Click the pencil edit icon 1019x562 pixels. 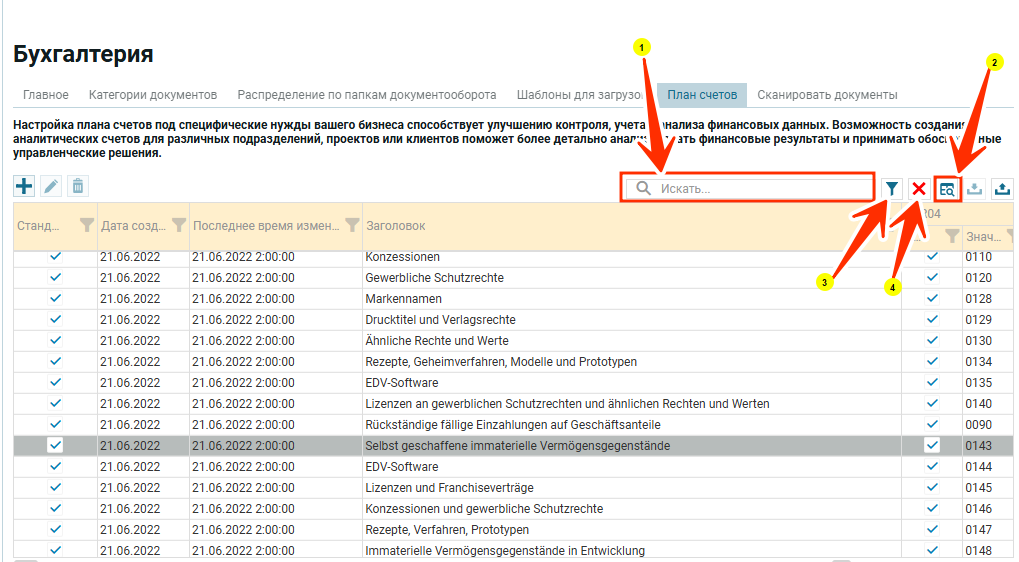point(51,186)
